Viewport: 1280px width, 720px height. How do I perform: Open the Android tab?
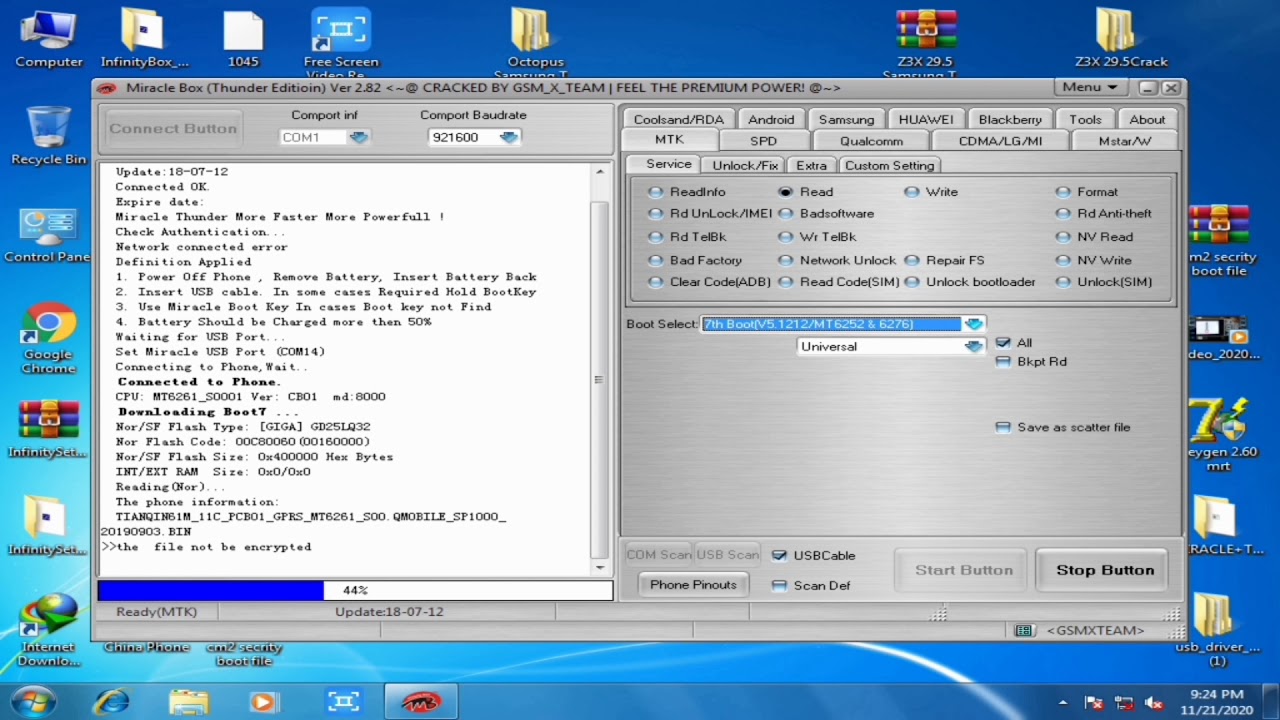point(771,119)
